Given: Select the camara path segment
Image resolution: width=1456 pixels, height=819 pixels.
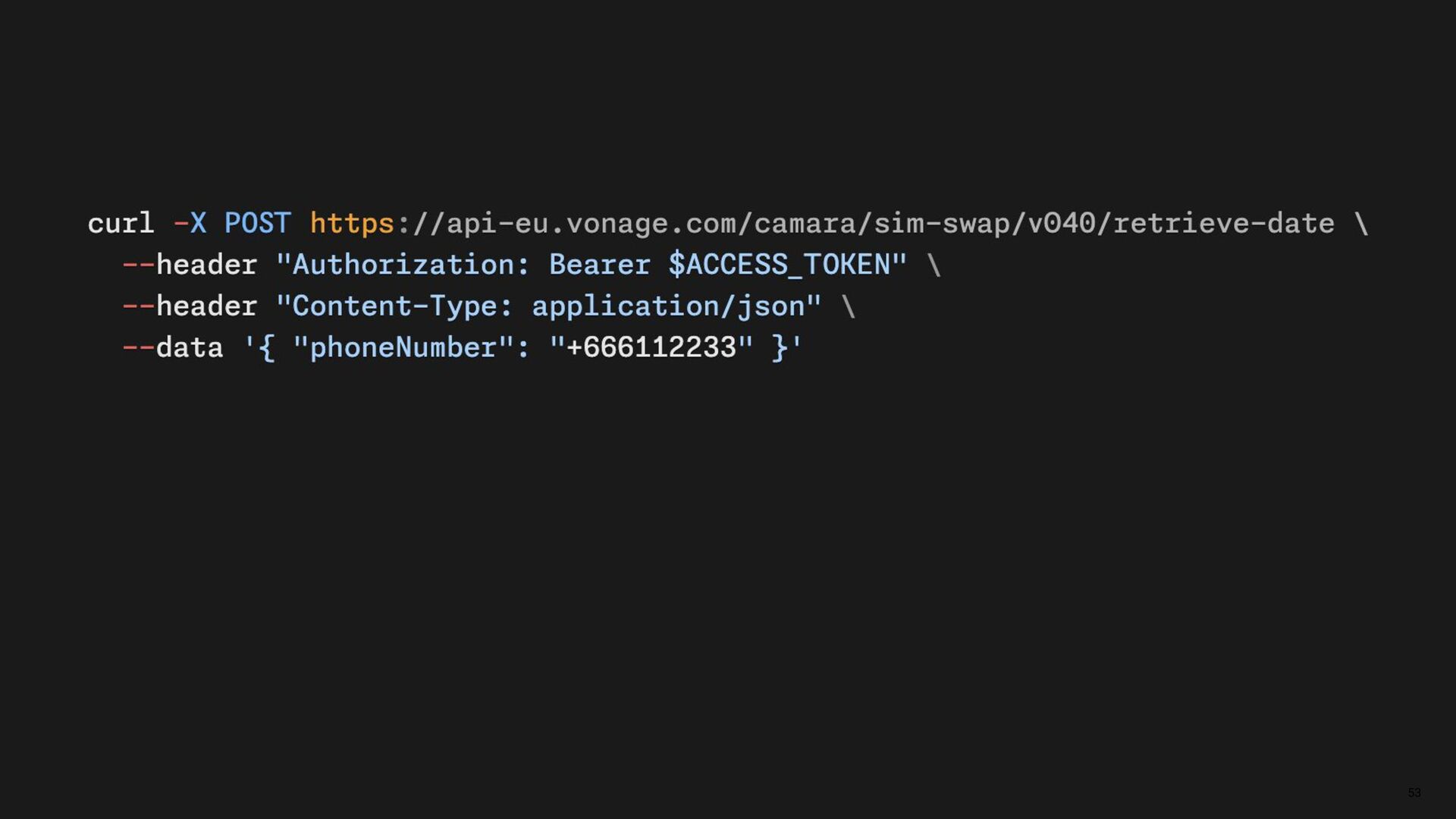Looking at the screenshot, I should [805, 224].
